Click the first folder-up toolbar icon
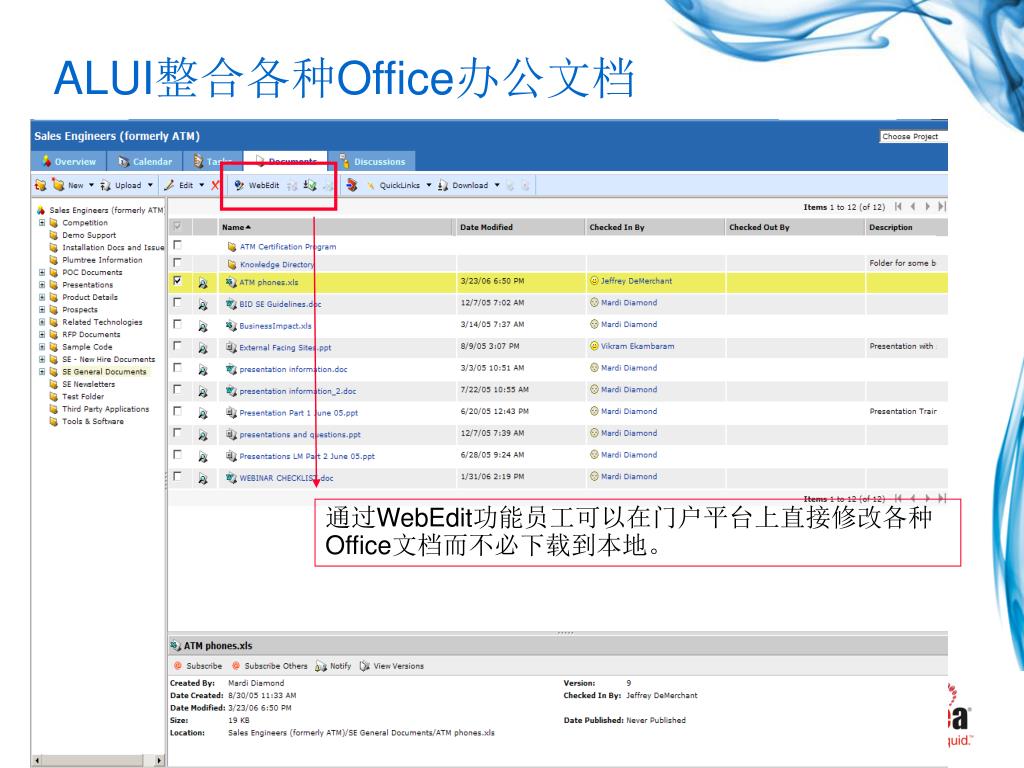 click(40, 185)
